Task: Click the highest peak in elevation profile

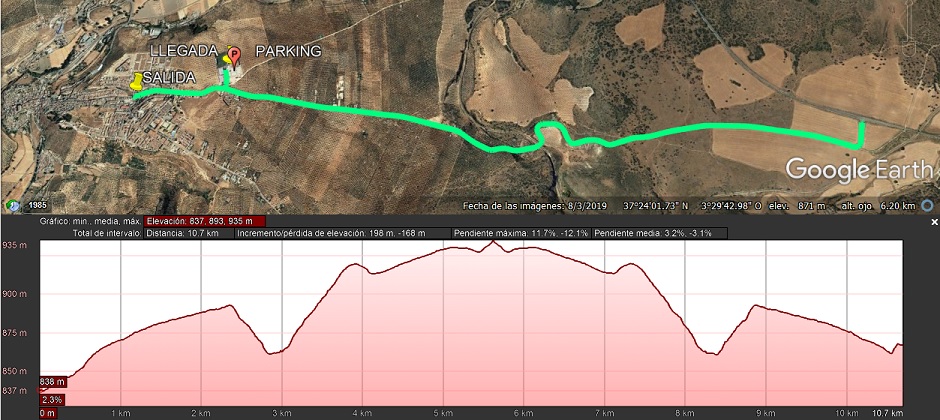Action: pyautogui.click(x=493, y=241)
